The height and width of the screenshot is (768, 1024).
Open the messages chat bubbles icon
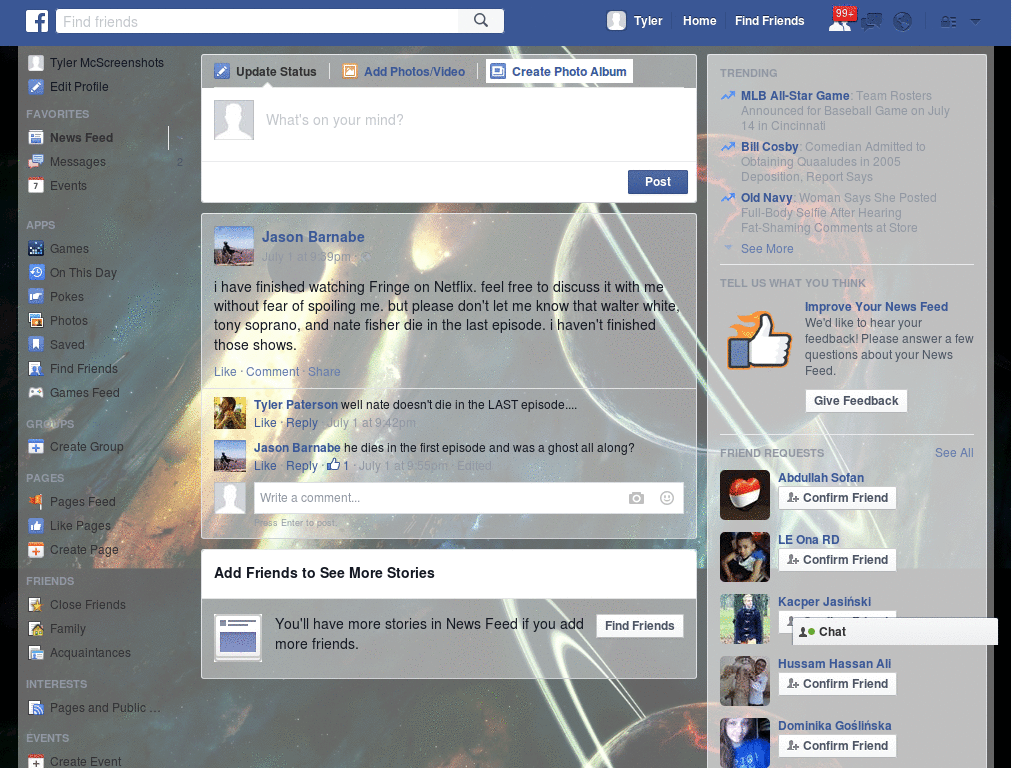[871, 22]
